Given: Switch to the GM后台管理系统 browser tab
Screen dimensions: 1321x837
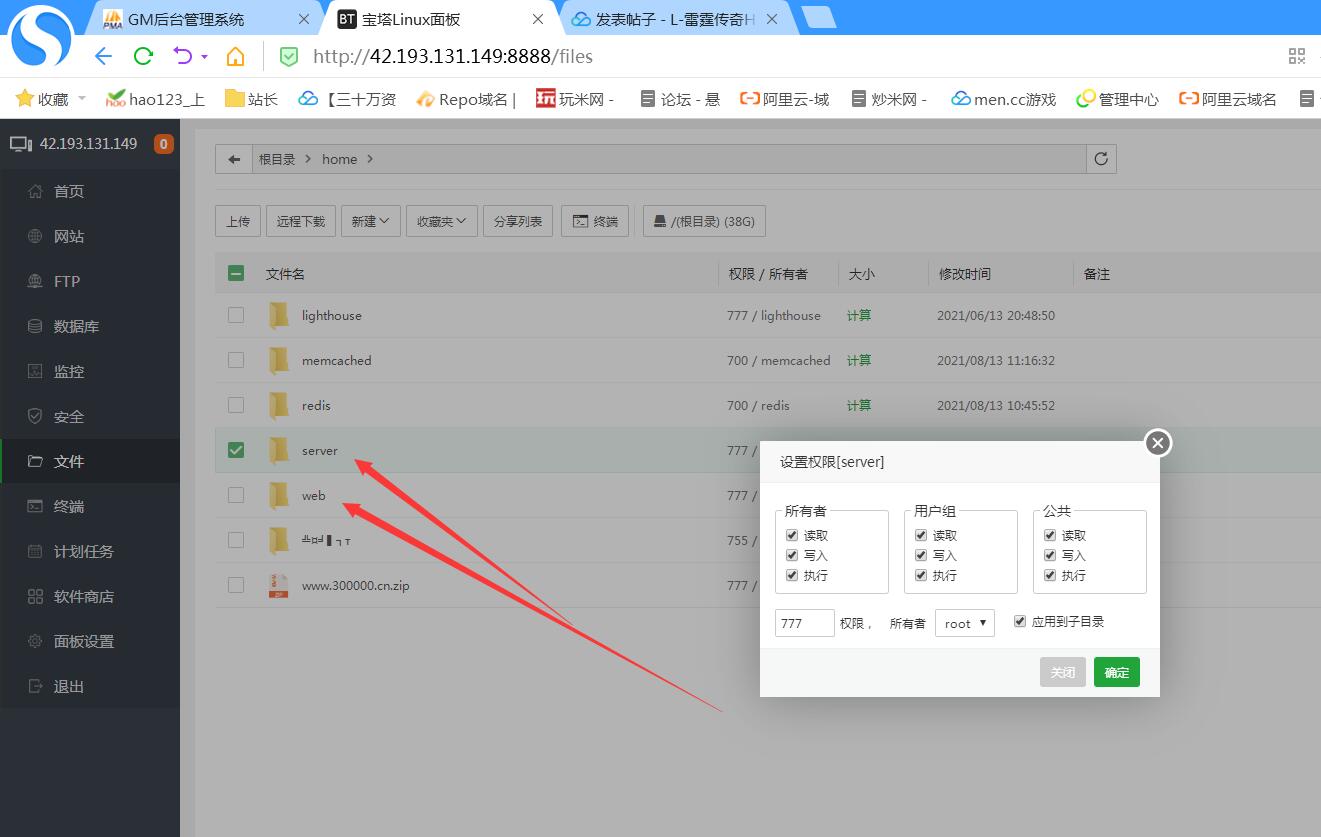Looking at the screenshot, I should click(x=186, y=19).
